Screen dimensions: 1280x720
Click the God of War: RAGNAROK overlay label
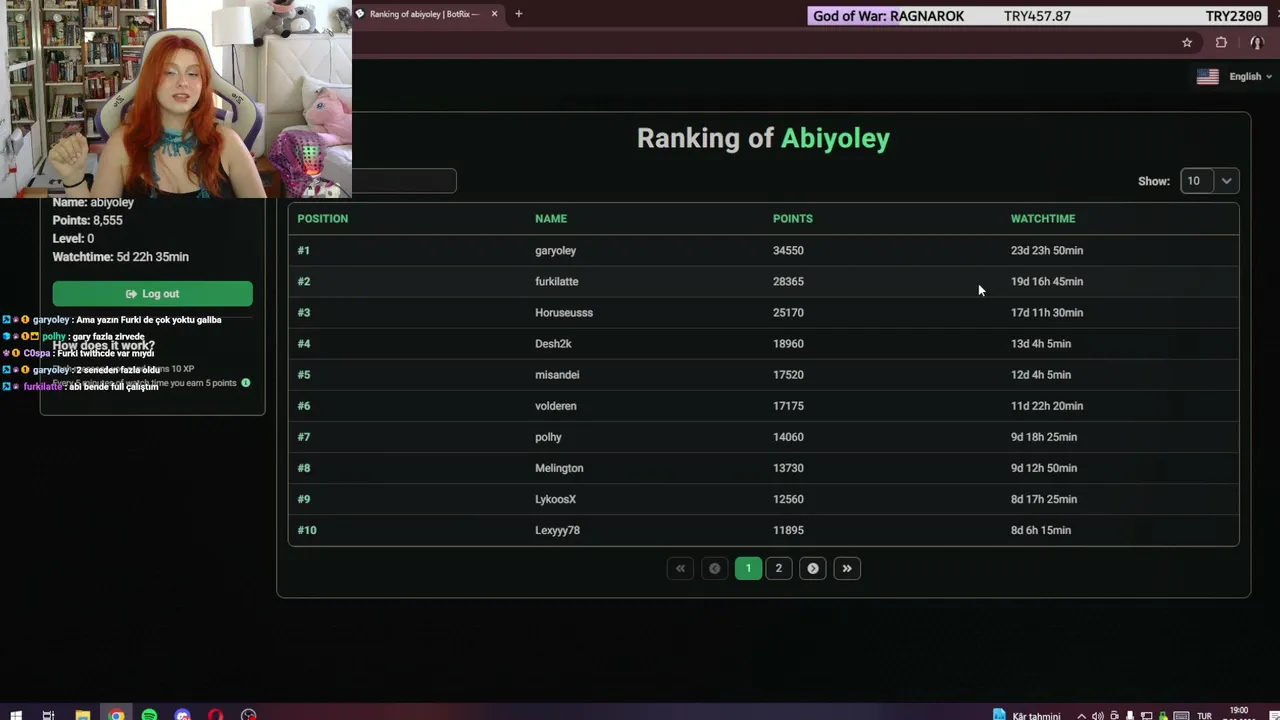click(x=889, y=16)
